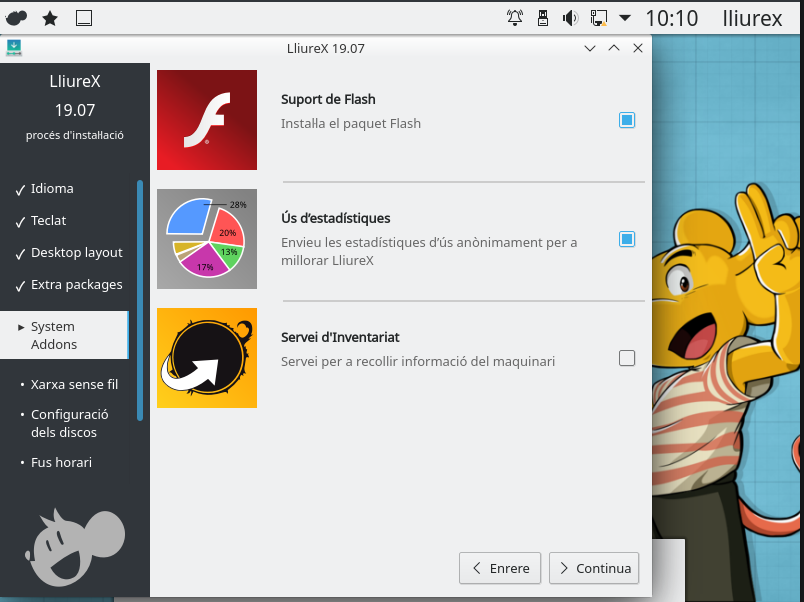Click the network connection tray icon
Image resolution: width=804 pixels, height=602 pixels.
(598, 17)
